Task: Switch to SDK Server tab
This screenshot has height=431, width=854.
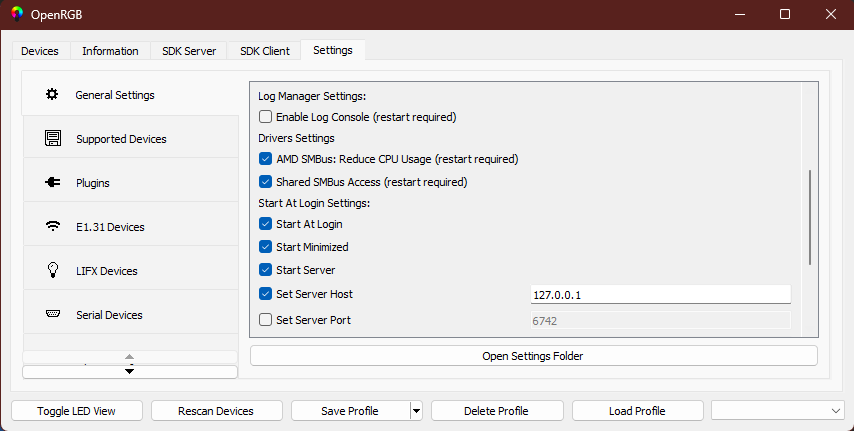Action: pyautogui.click(x=189, y=51)
